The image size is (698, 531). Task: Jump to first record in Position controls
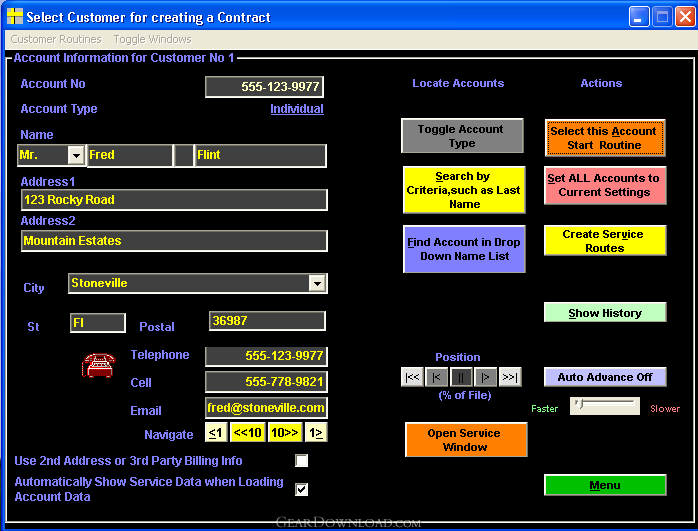[x=412, y=377]
